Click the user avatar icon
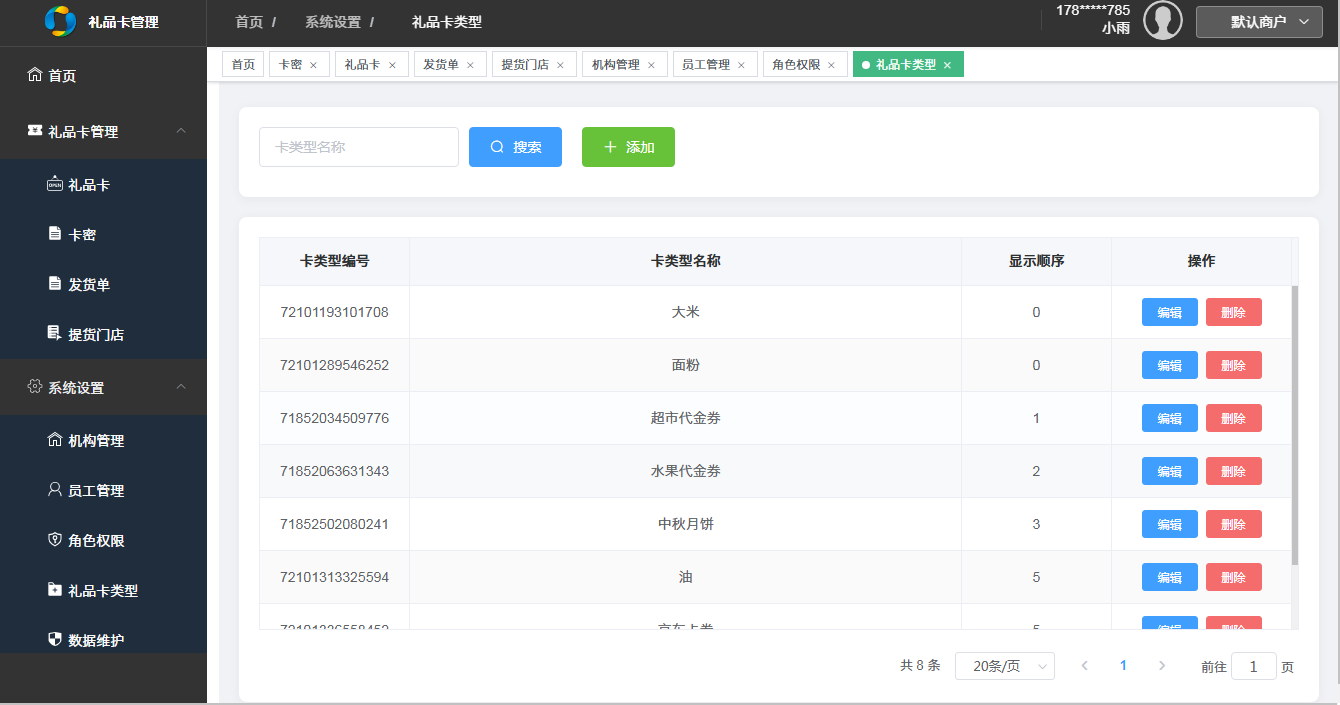This screenshot has height=705, width=1340. [1162, 21]
